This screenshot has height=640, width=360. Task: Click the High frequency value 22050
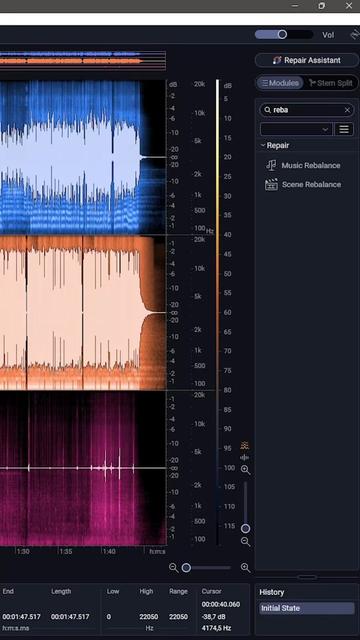click(x=149, y=616)
